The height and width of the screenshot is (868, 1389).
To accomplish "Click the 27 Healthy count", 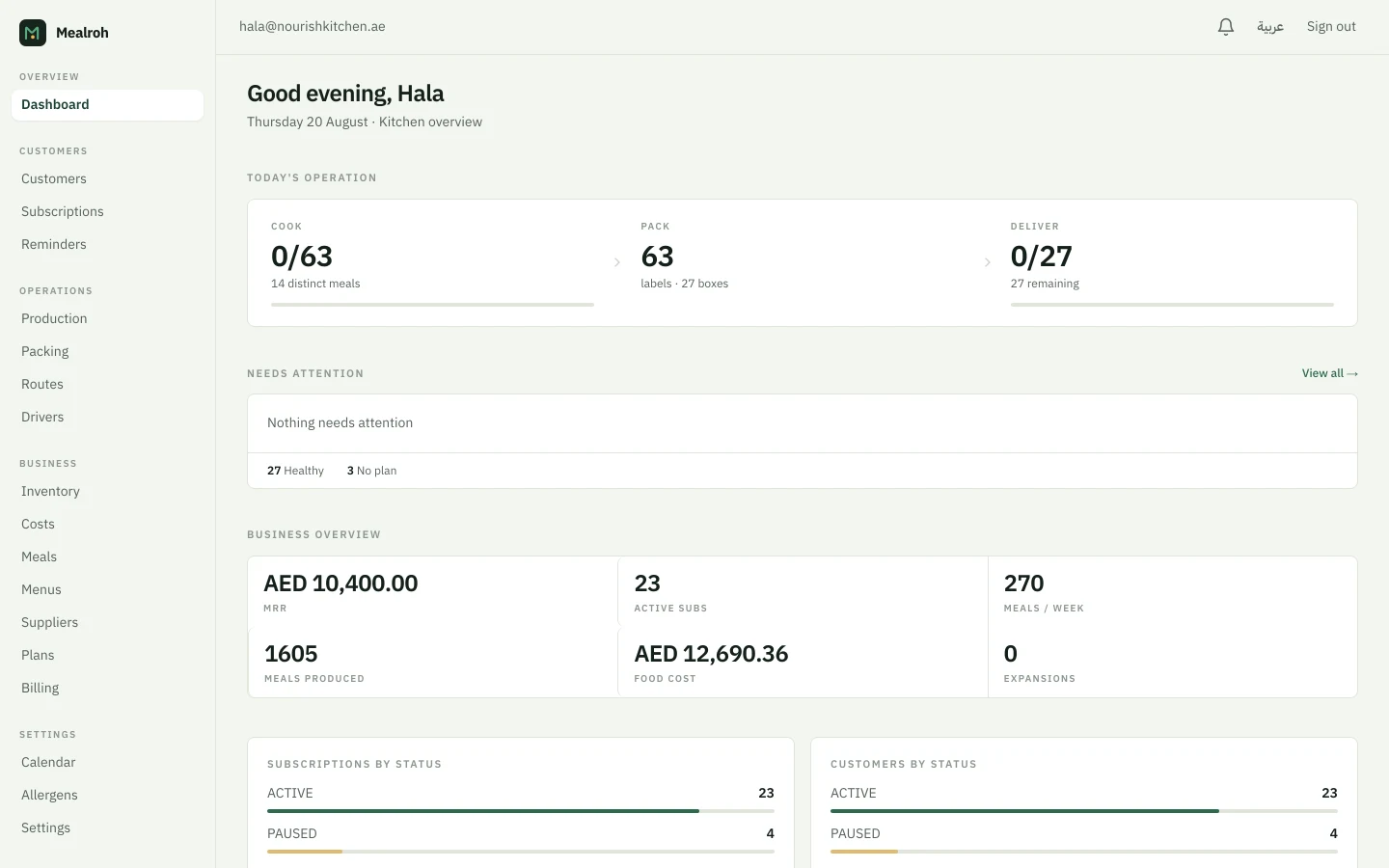I will (295, 471).
